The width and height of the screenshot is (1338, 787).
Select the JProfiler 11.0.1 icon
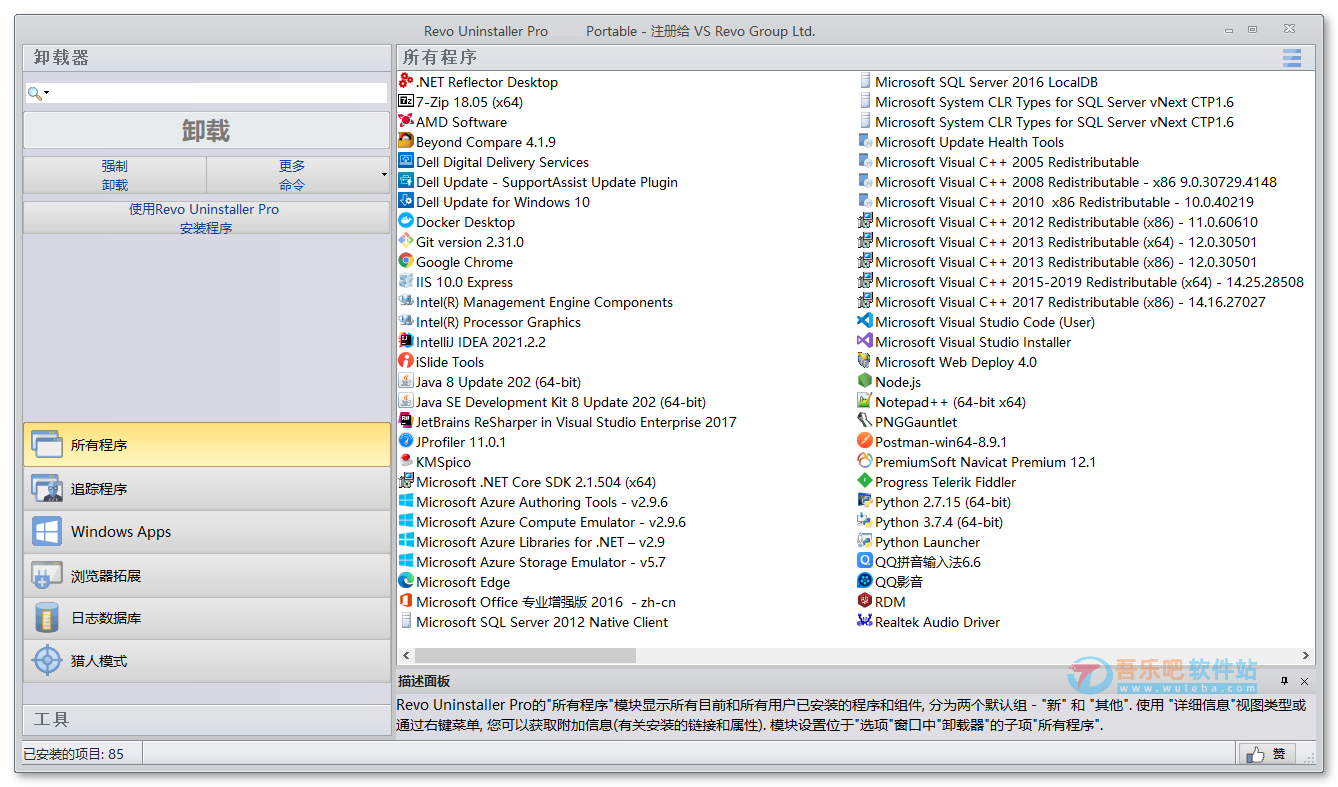(x=406, y=442)
